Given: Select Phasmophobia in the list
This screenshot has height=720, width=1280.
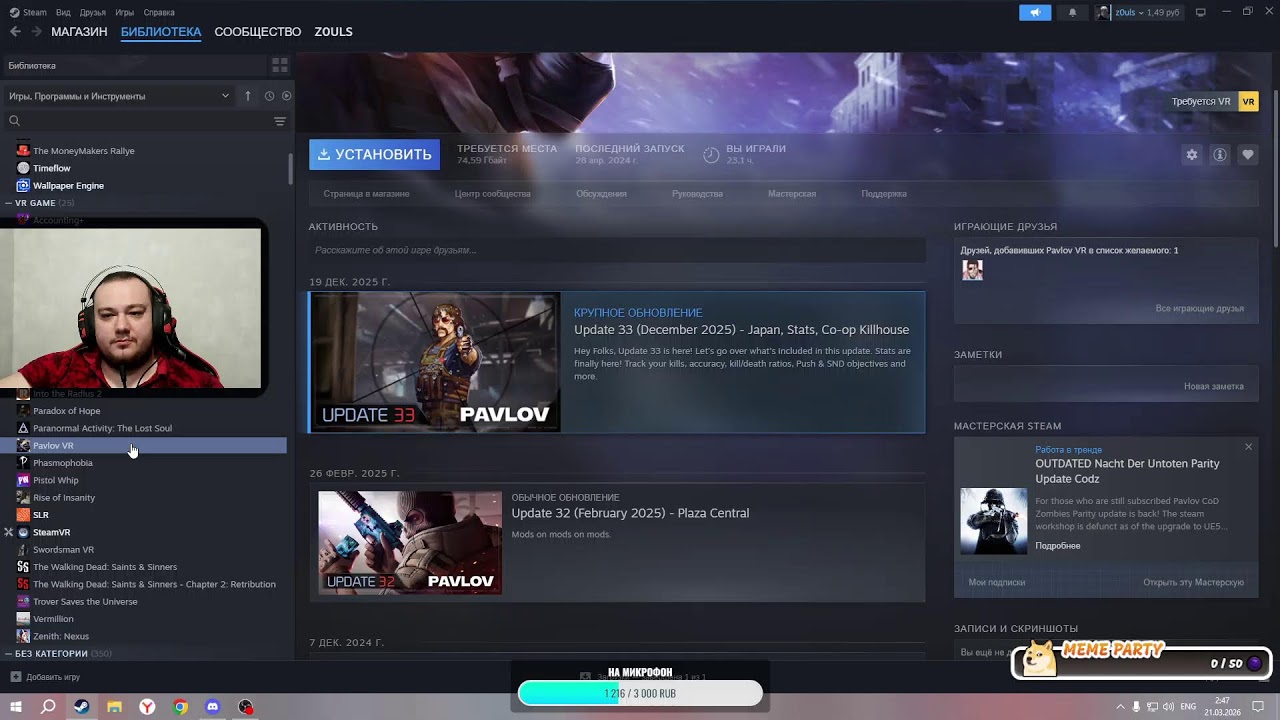Looking at the screenshot, I should click(62, 463).
